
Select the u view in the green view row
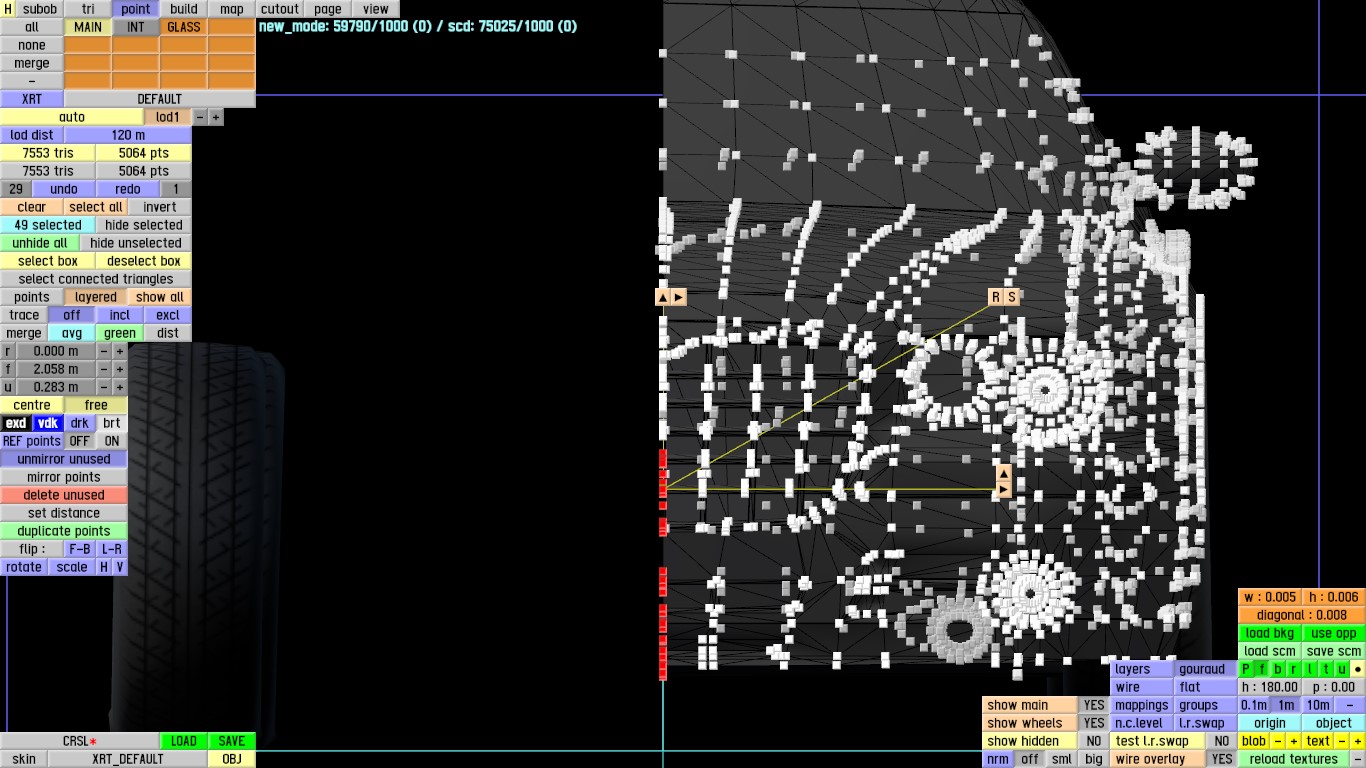pos(1342,669)
